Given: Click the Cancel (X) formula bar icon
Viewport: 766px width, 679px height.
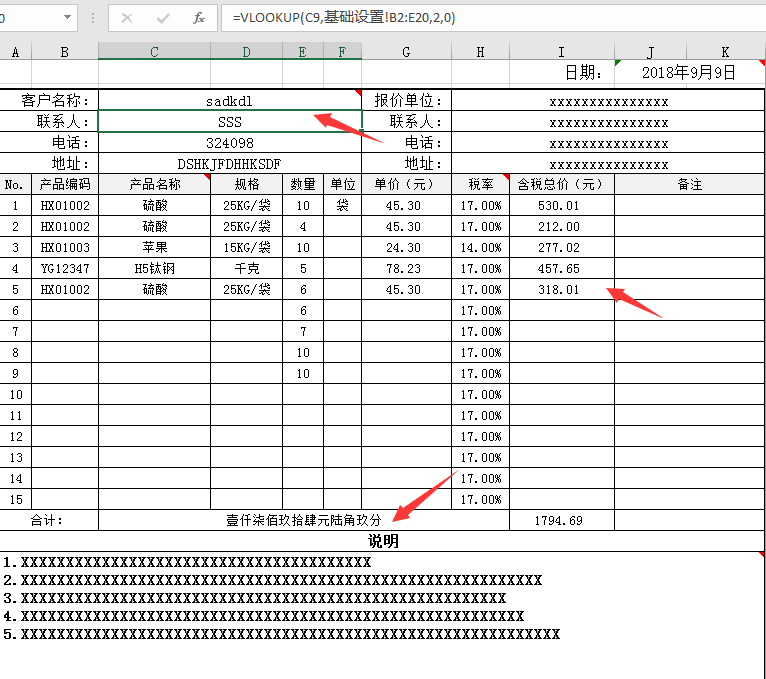Looking at the screenshot, I should (x=127, y=18).
